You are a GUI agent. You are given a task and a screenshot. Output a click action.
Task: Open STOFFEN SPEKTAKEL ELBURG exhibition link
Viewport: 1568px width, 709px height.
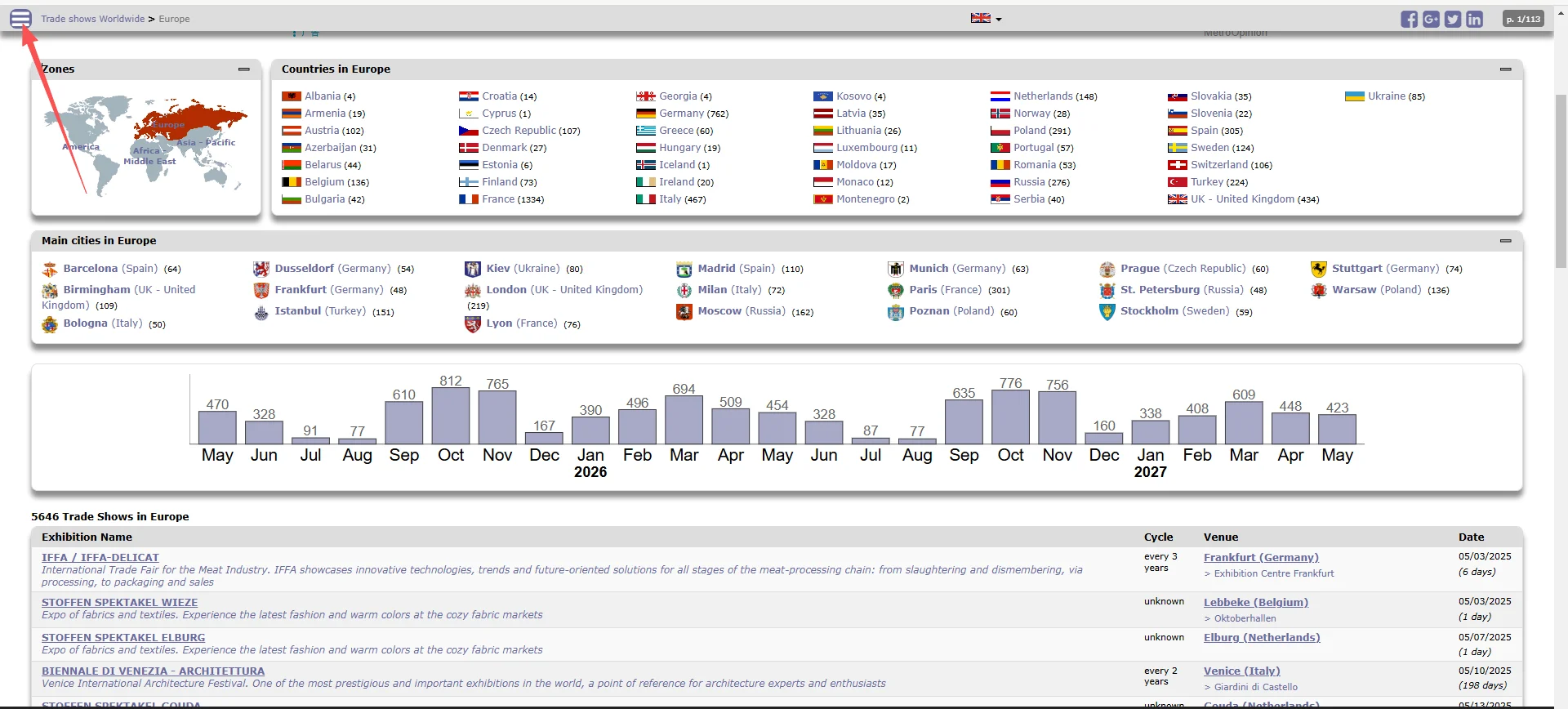[123, 638]
